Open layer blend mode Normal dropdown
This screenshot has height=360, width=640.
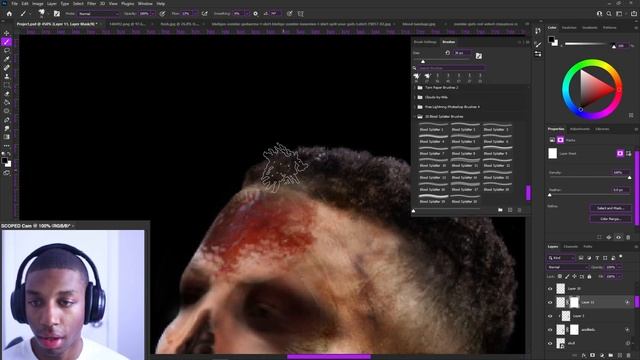point(567,267)
